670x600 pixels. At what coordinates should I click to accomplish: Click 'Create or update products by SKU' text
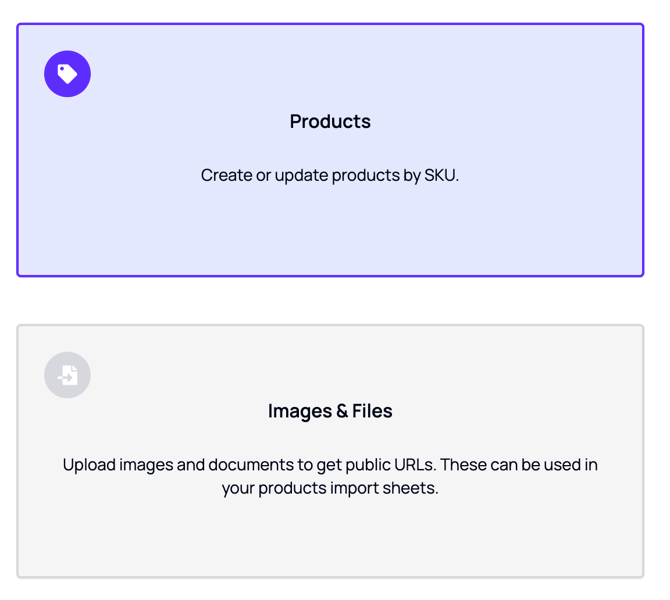pos(330,175)
